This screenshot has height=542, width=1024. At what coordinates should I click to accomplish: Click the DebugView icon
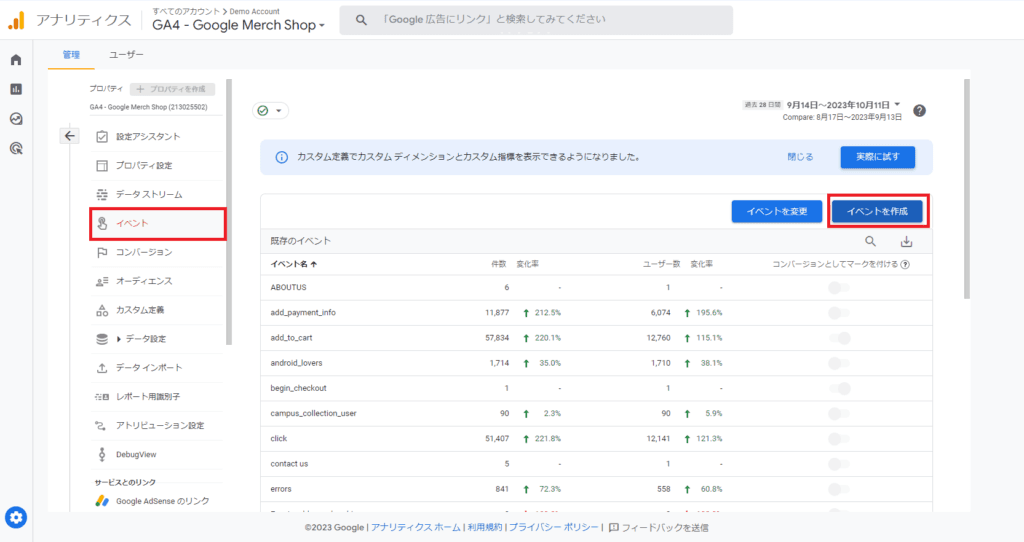102,454
